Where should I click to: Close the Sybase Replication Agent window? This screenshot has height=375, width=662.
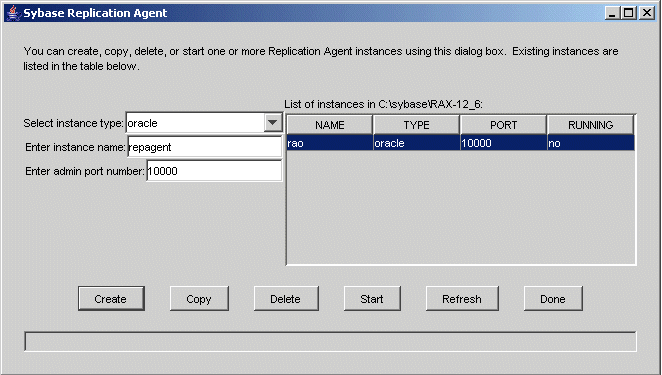point(646,13)
